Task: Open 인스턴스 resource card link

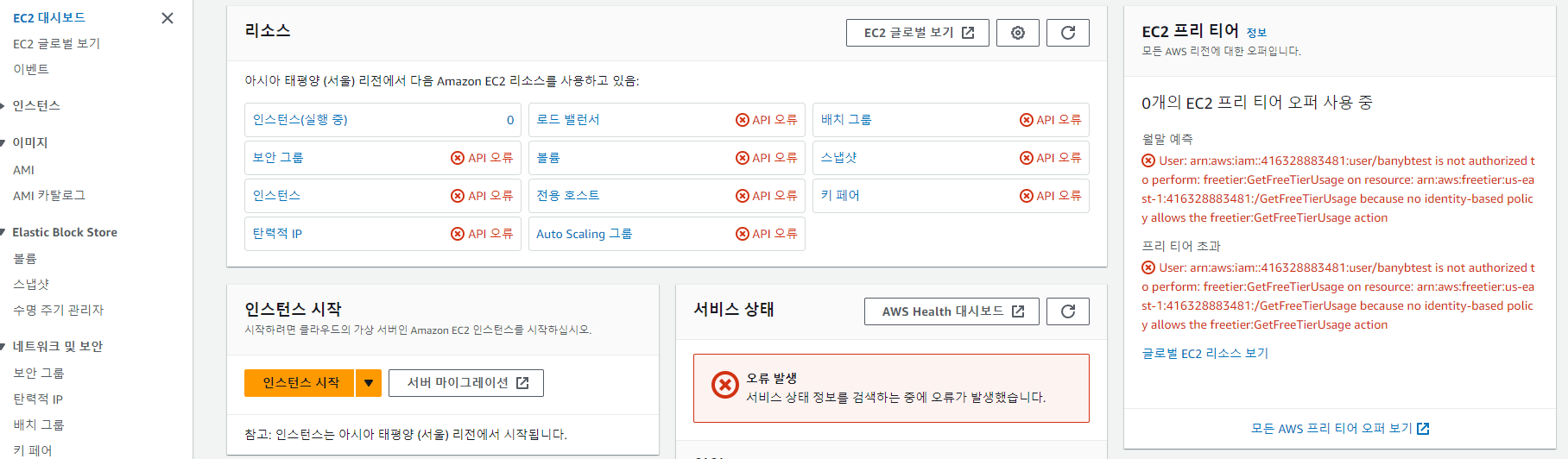Action: [276, 196]
